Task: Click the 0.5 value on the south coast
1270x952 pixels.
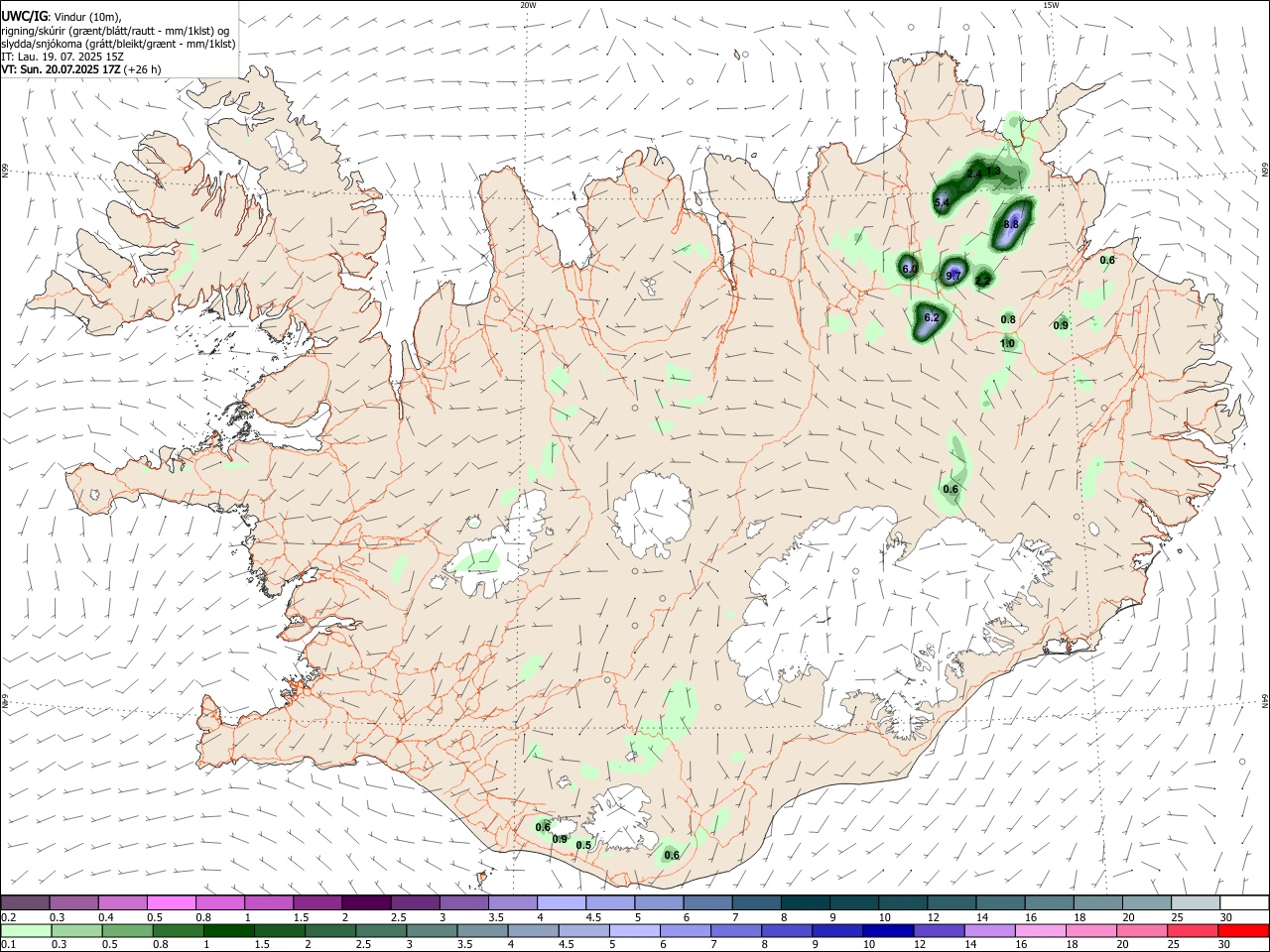Action: click(583, 846)
